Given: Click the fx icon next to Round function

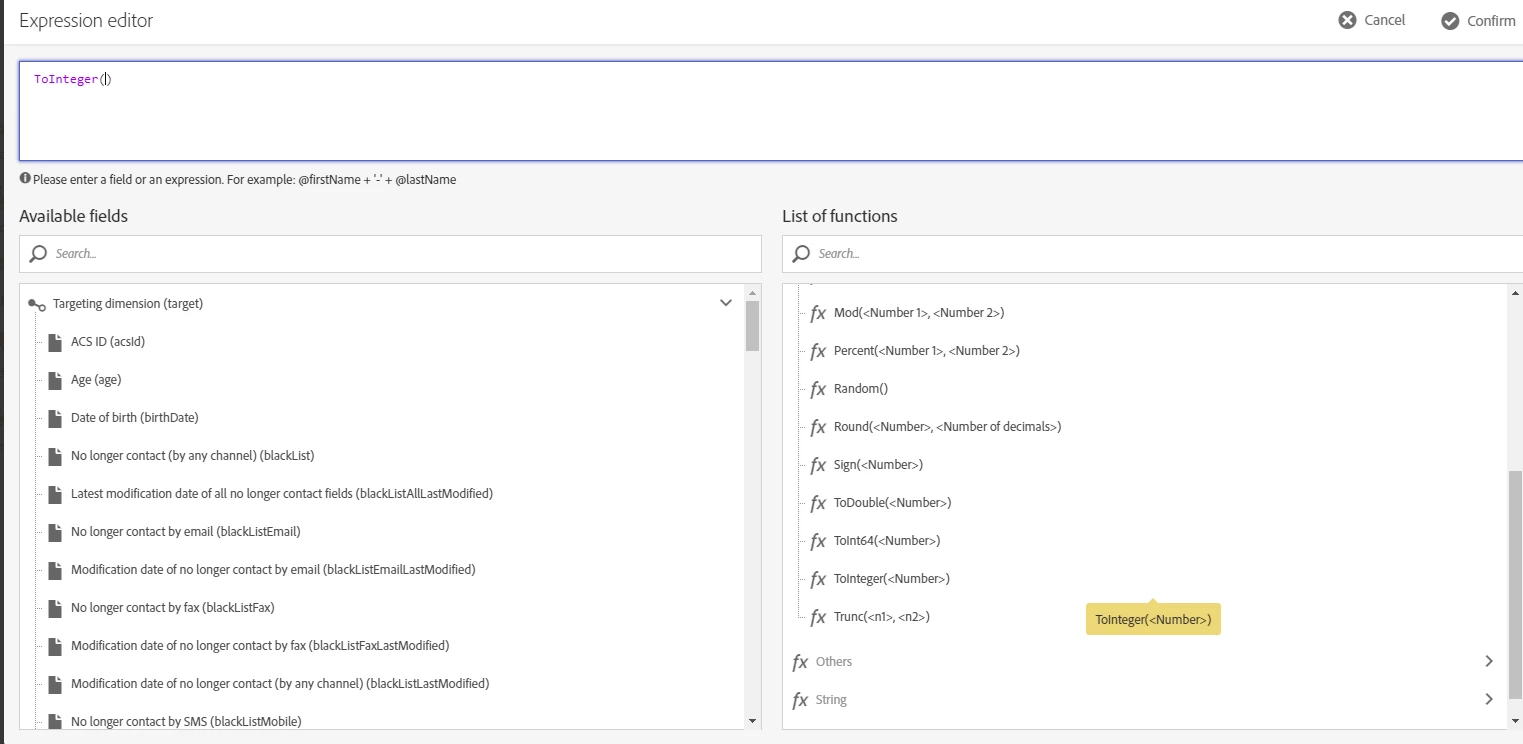Looking at the screenshot, I should [x=818, y=427].
